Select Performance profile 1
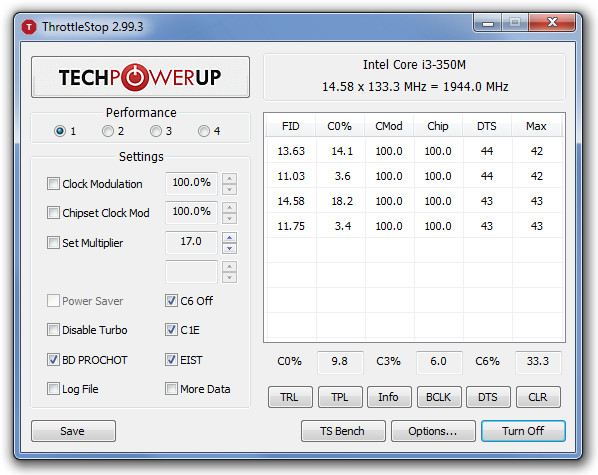Screen dimensions: 598x475 pos(59,131)
